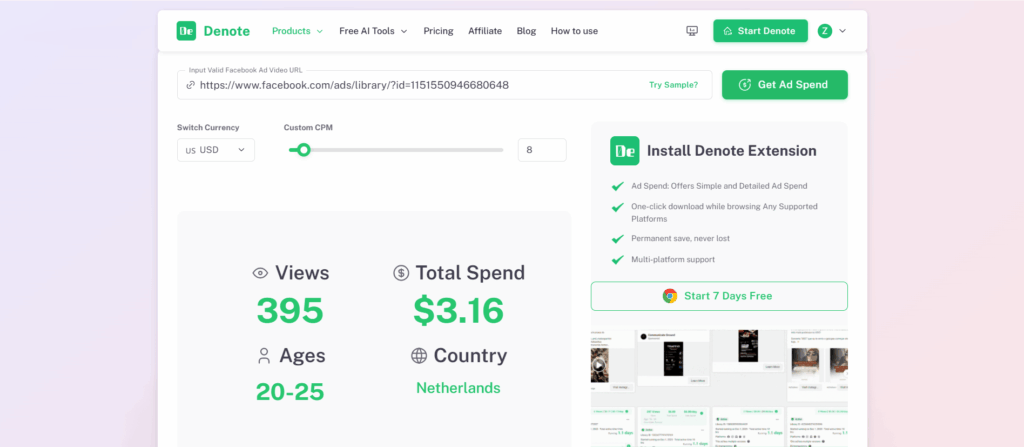Click the coin icon on Get Ad Spend
The image size is (1024, 447).
click(x=744, y=85)
